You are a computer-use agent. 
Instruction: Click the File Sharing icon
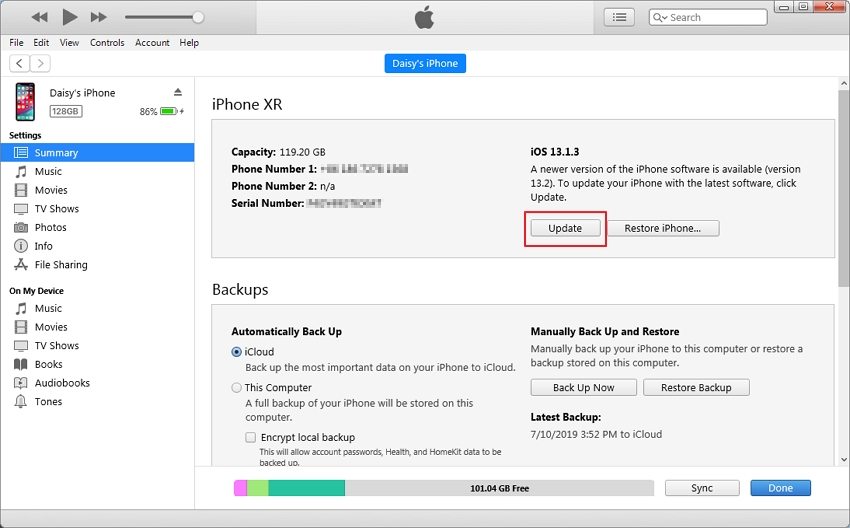(21, 265)
